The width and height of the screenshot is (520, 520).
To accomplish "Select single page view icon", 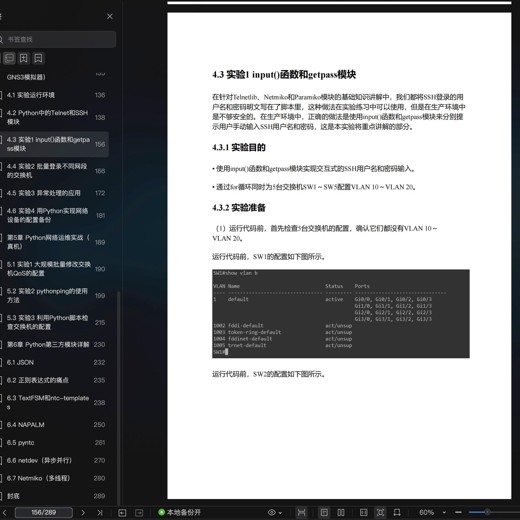I will click(x=324, y=512).
